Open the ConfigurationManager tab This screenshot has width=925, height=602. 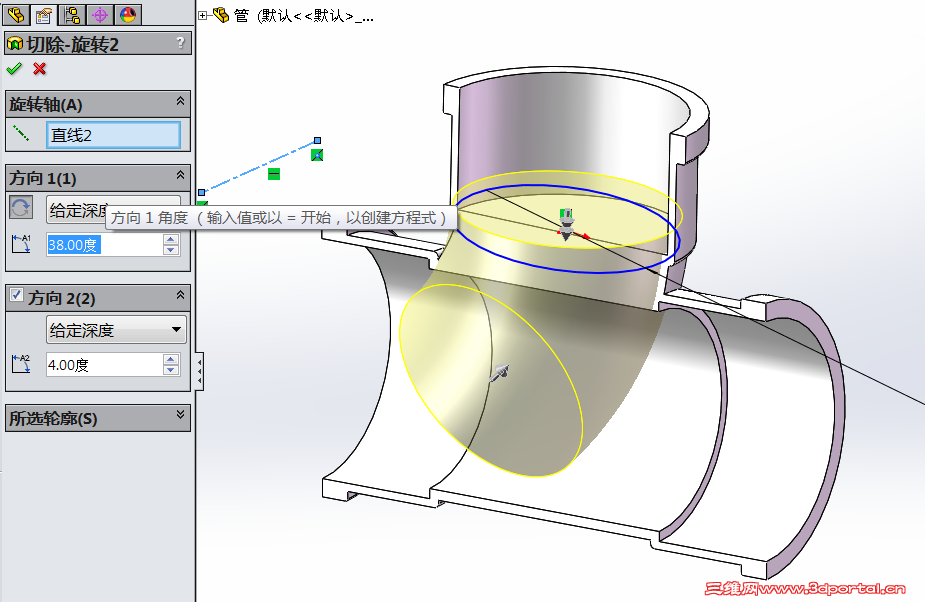click(x=72, y=14)
